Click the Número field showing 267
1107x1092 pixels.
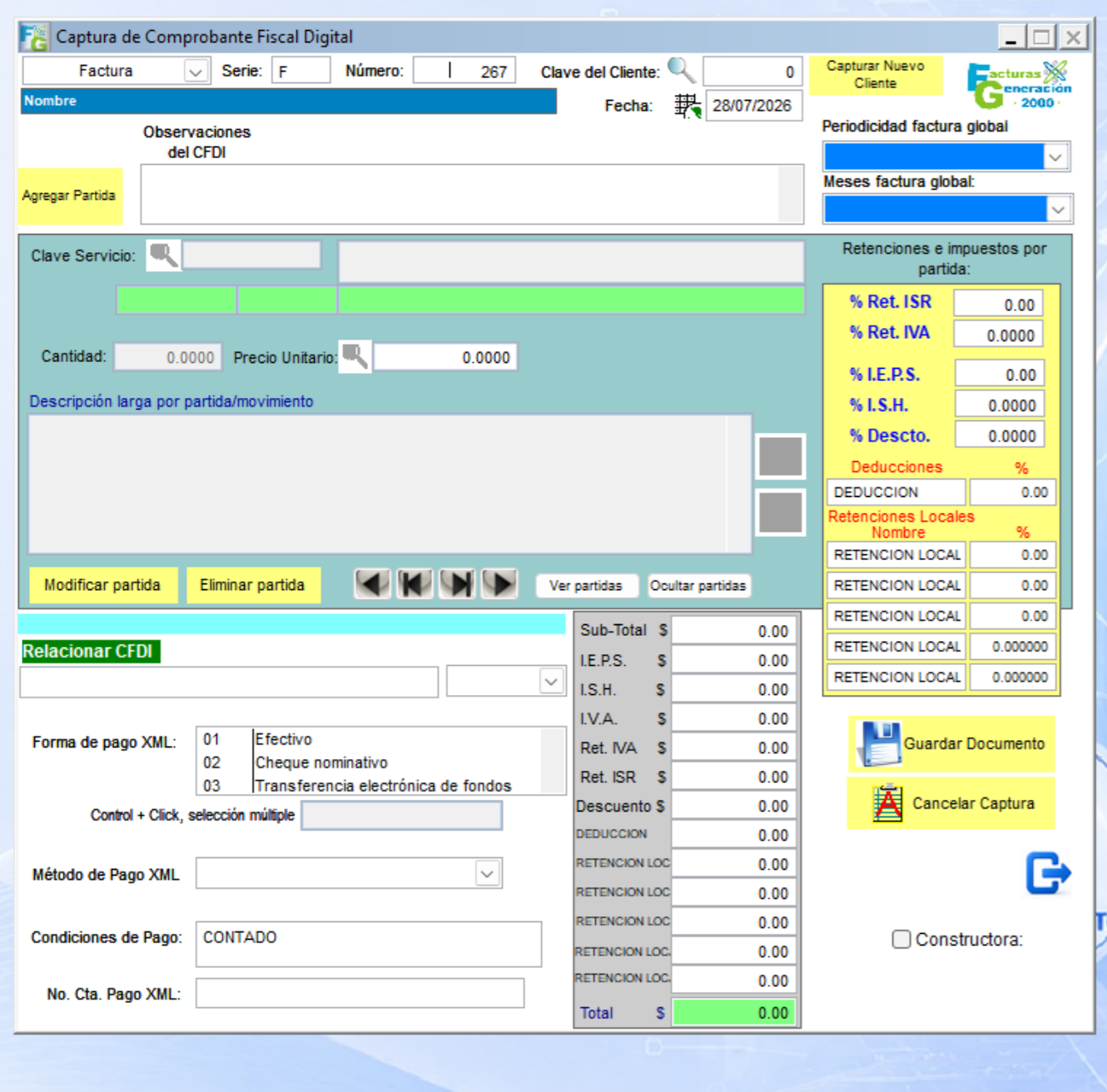pos(464,71)
